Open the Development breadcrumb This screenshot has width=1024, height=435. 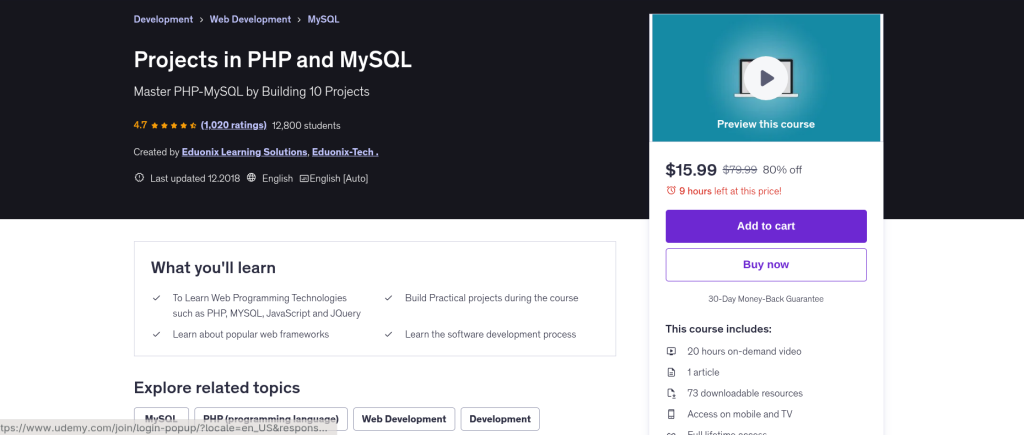coord(163,19)
